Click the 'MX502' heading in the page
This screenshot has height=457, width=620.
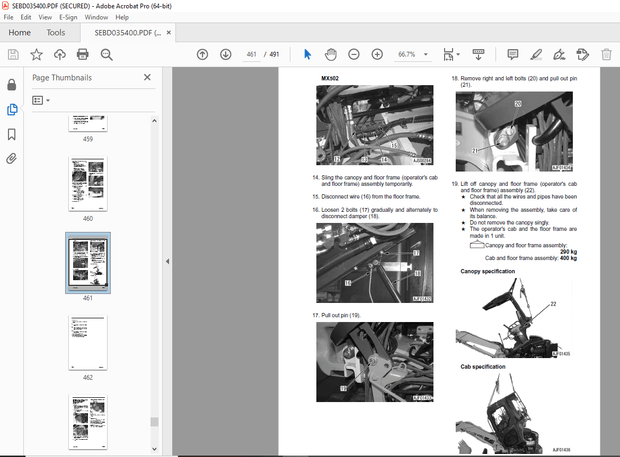330,78
